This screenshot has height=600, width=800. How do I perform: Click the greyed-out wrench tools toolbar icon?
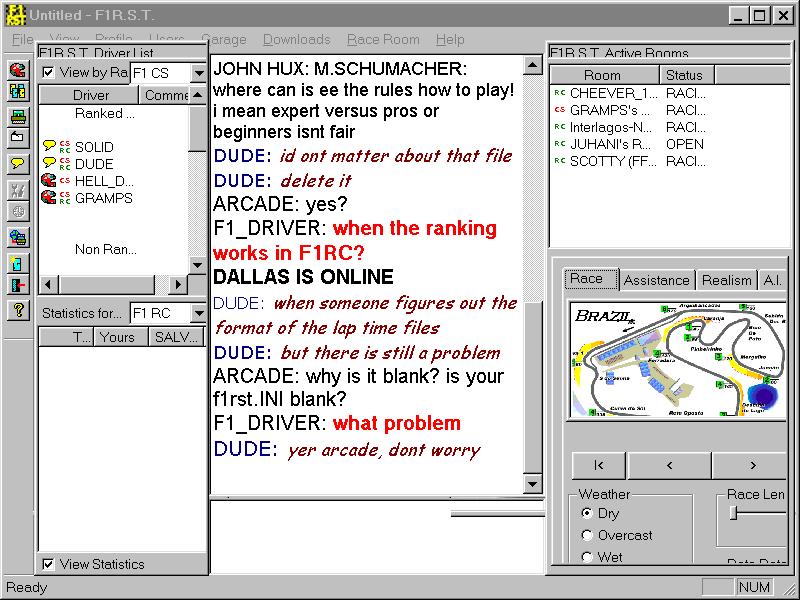click(18, 190)
